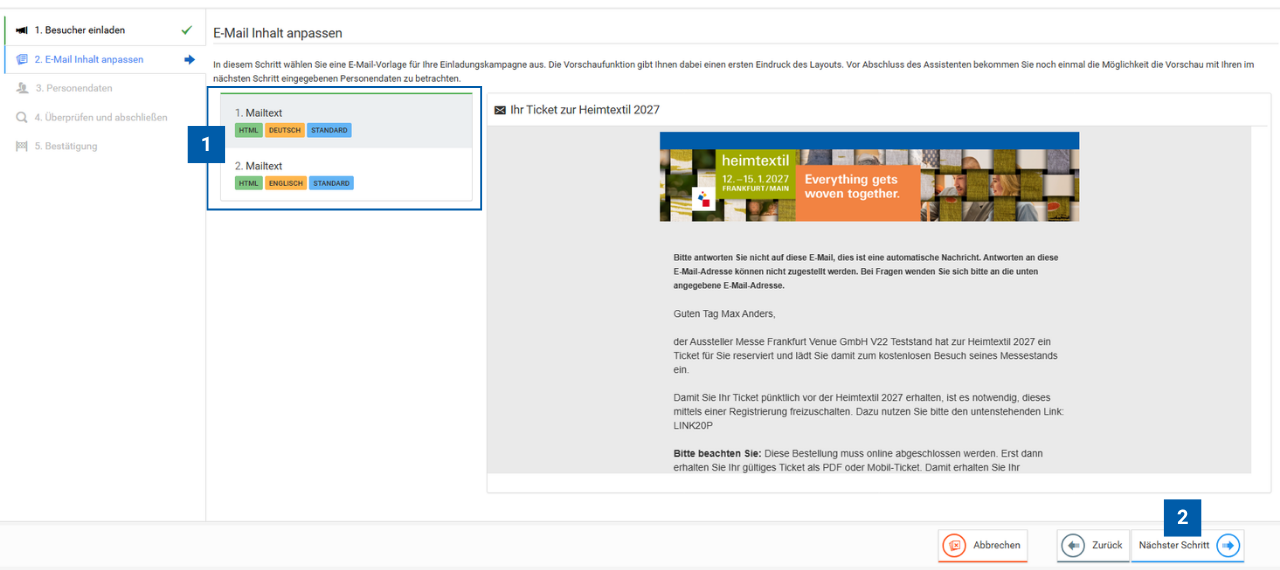
Task: Click the heading E-Mail Inhalt anpassen
Action: pyautogui.click(x=278, y=34)
